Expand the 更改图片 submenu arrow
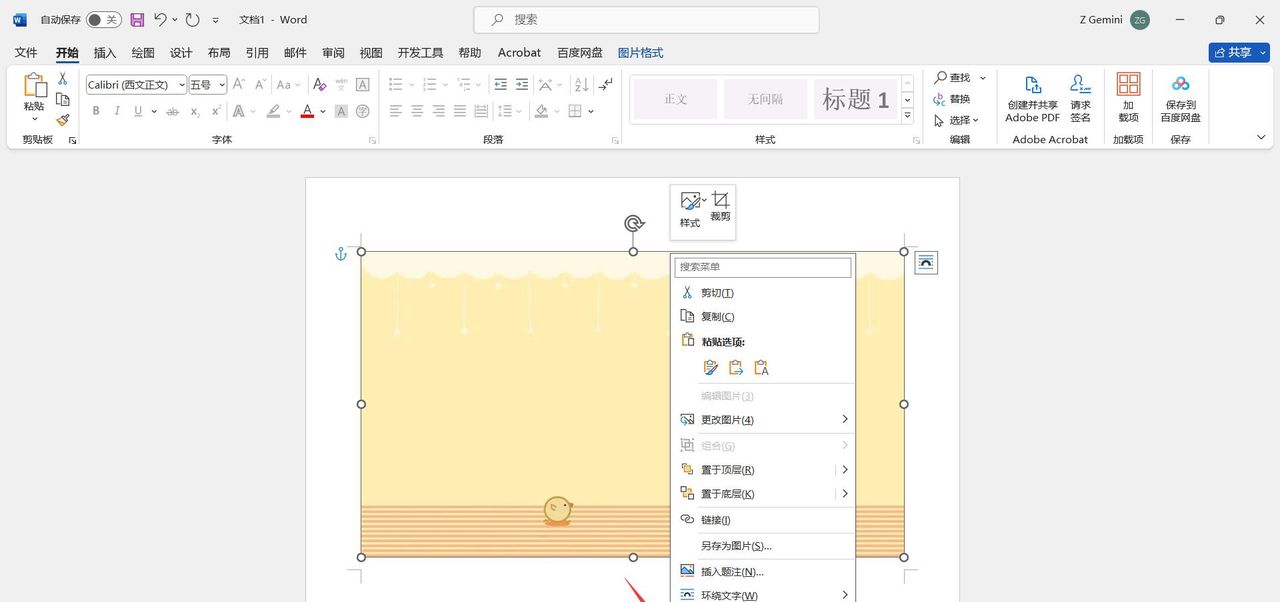The height and width of the screenshot is (602, 1280). (844, 419)
